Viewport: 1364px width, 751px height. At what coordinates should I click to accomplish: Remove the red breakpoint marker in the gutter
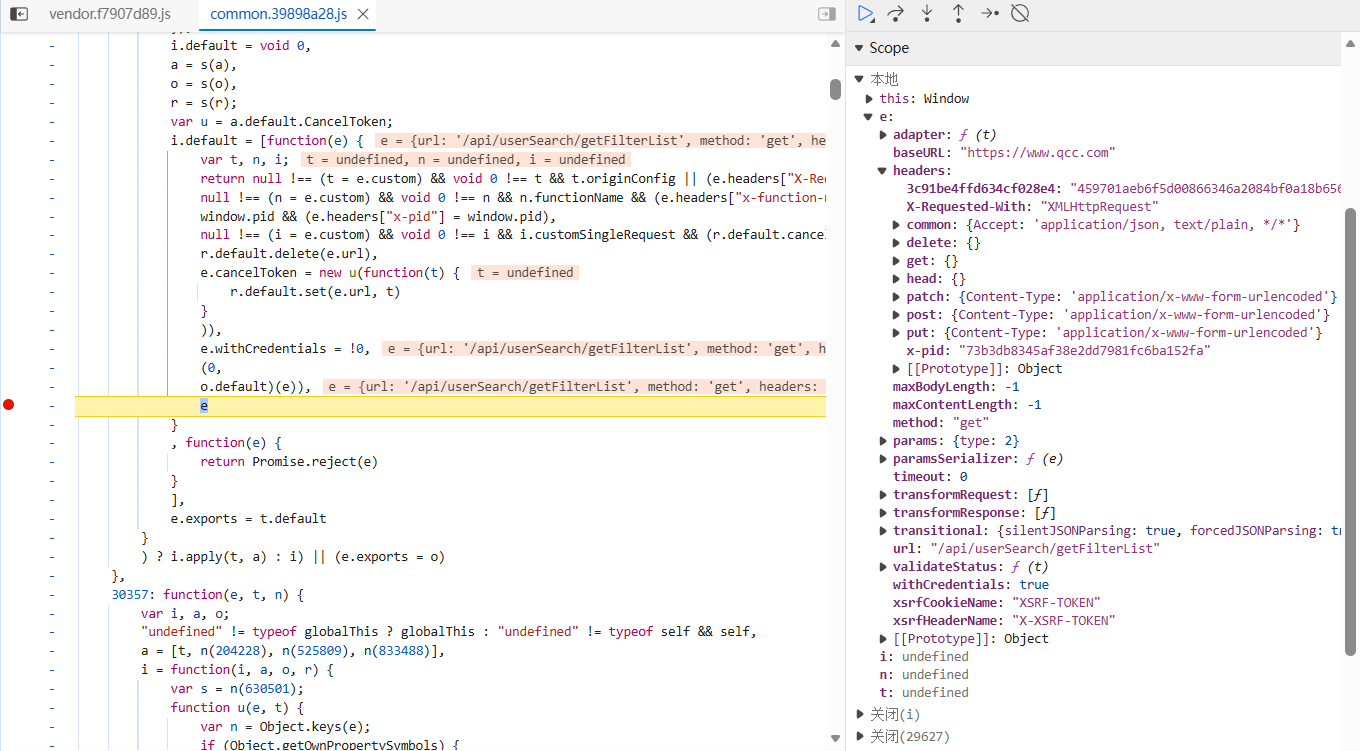tap(9, 405)
